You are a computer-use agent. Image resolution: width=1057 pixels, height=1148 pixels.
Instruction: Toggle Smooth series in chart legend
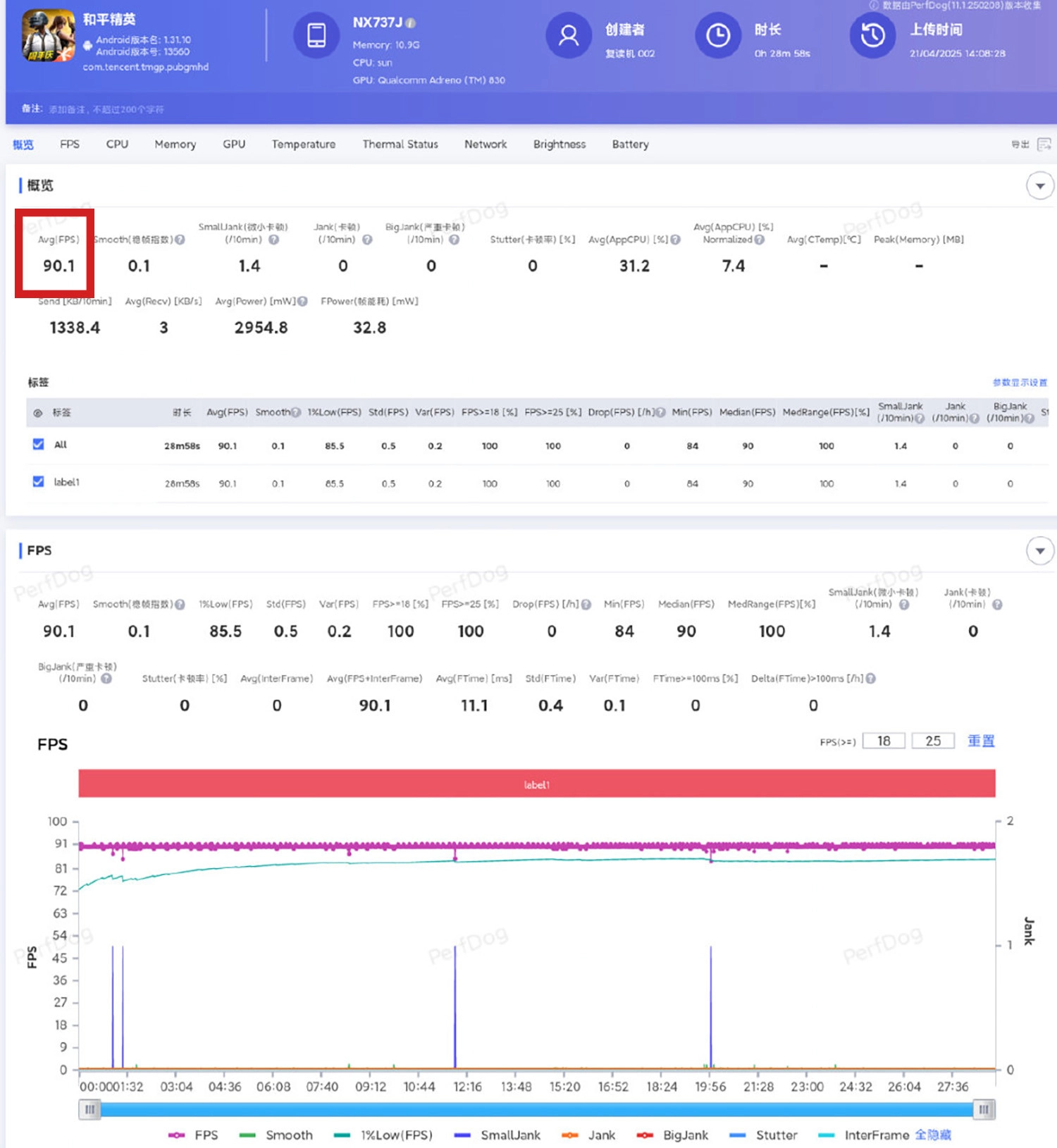[276, 1135]
